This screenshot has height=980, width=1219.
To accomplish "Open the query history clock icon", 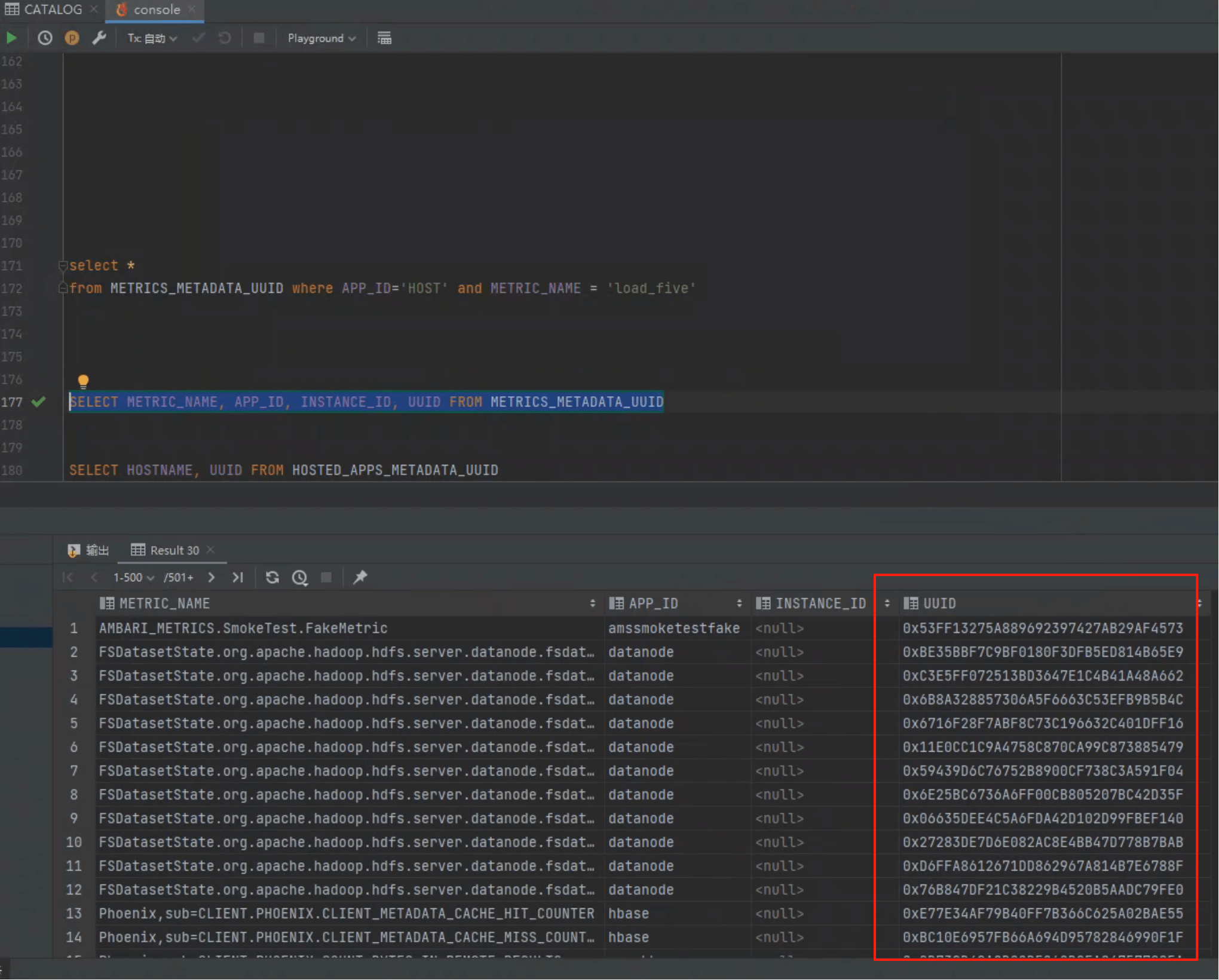I will pyautogui.click(x=45, y=38).
